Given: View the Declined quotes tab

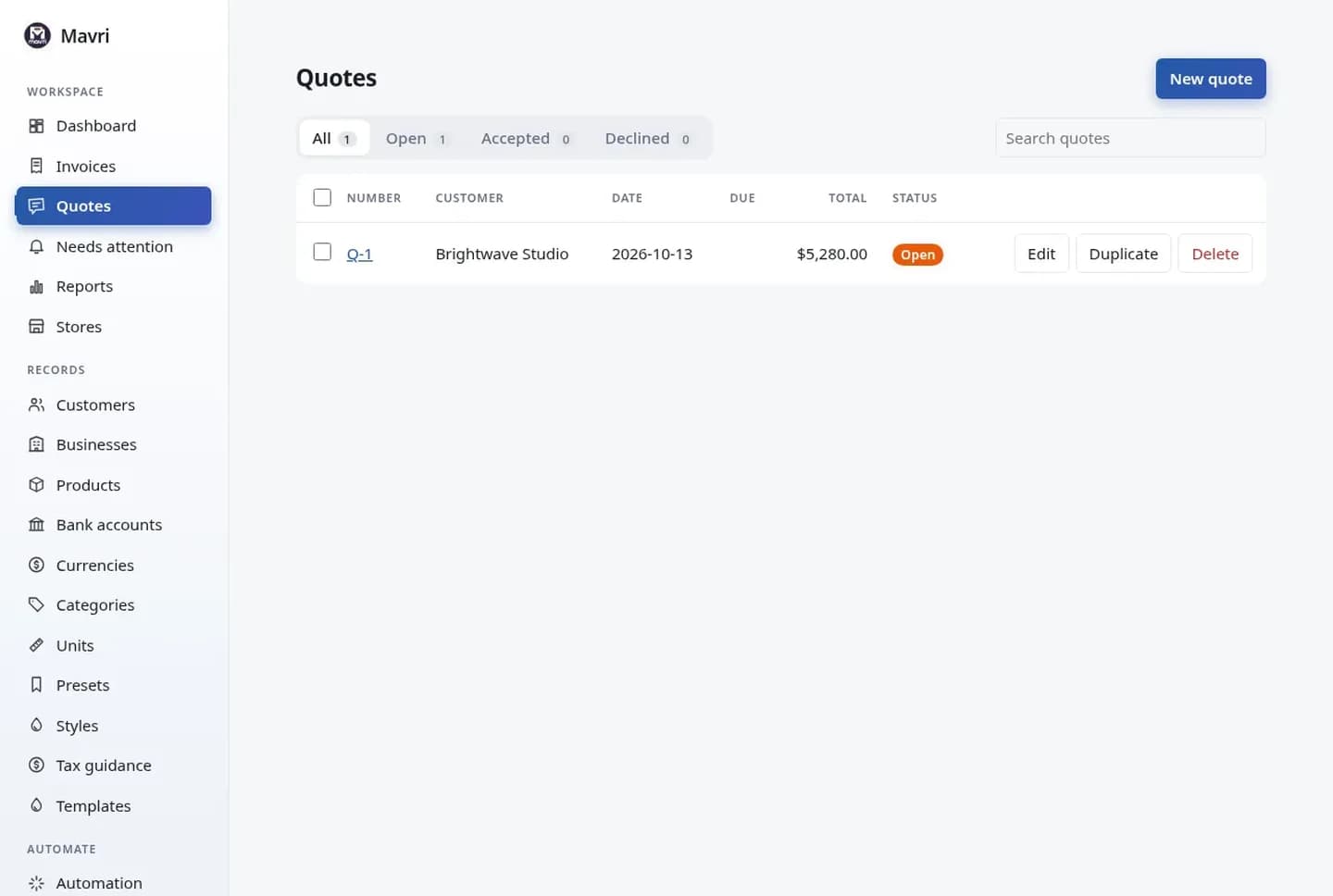Looking at the screenshot, I should 648,138.
